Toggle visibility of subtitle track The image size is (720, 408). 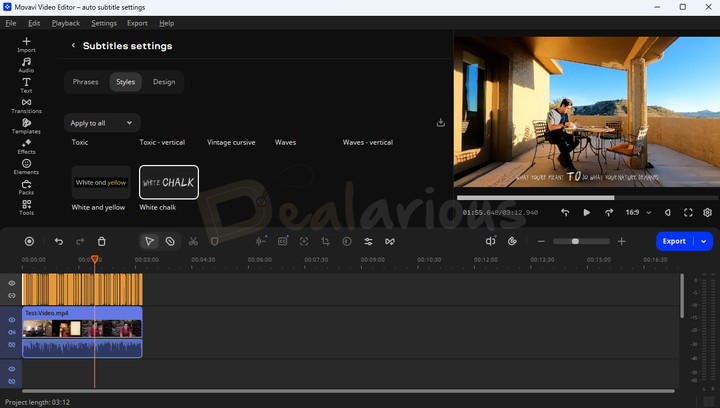pyautogui.click(x=12, y=283)
